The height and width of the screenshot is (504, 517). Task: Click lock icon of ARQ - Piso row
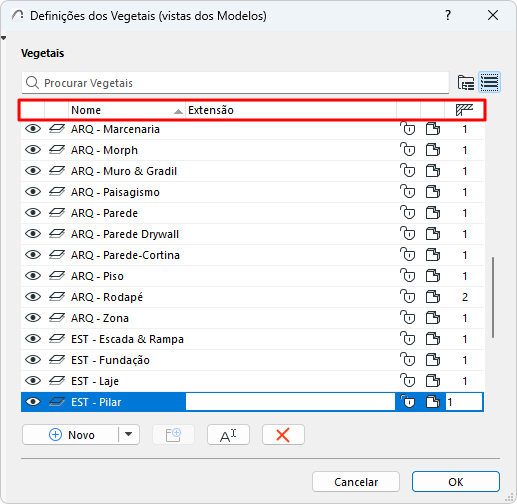coord(408,276)
